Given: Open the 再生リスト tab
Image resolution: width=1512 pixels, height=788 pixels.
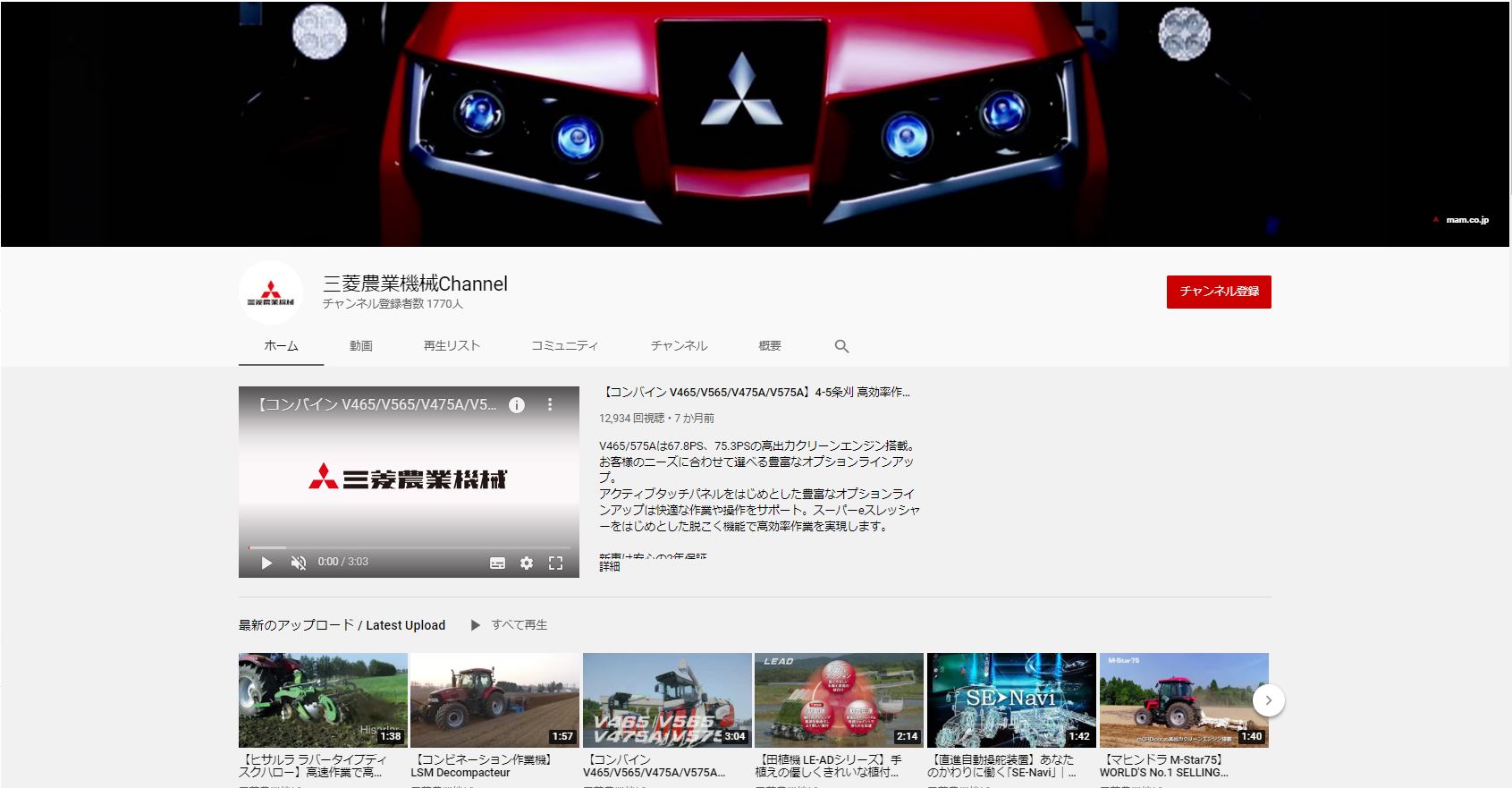Looking at the screenshot, I should click(x=452, y=346).
